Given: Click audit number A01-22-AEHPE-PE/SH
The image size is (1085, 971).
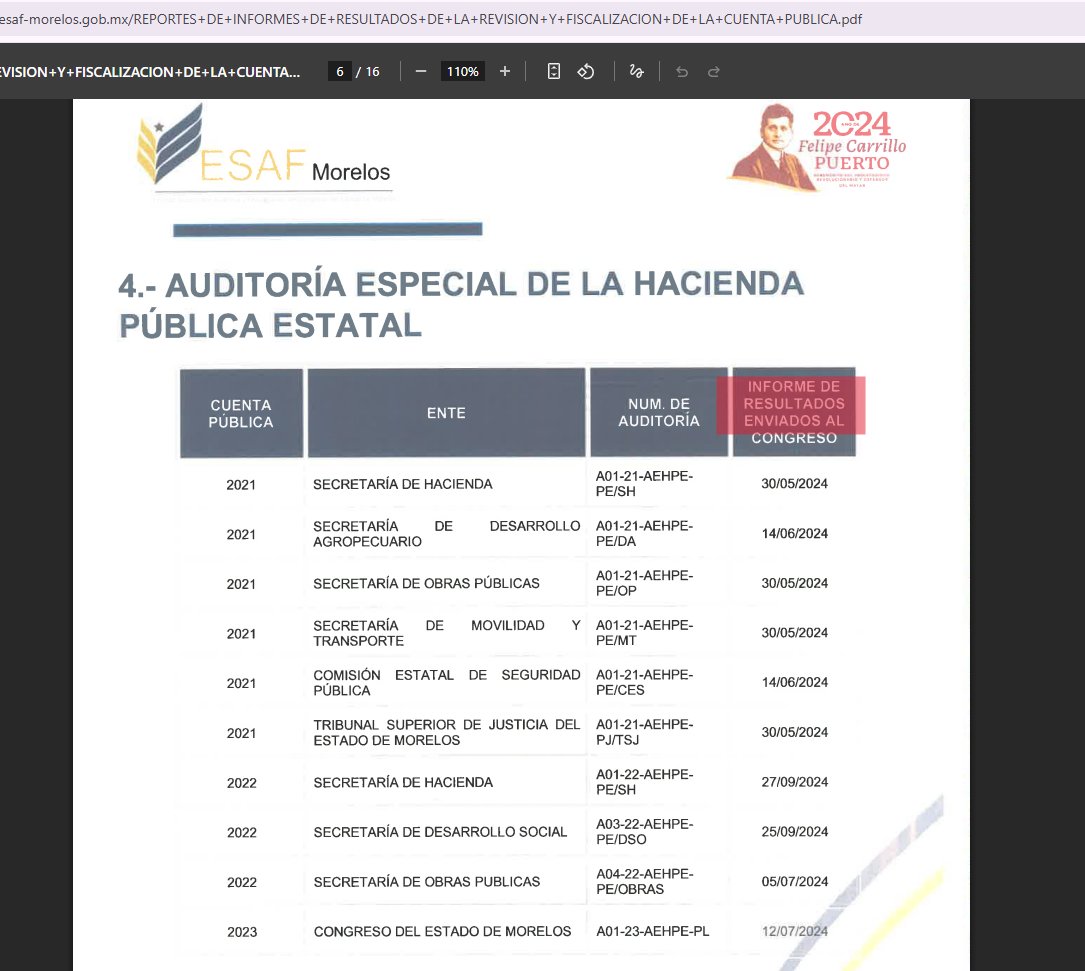Looking at the screenshot, I should 644,782.
